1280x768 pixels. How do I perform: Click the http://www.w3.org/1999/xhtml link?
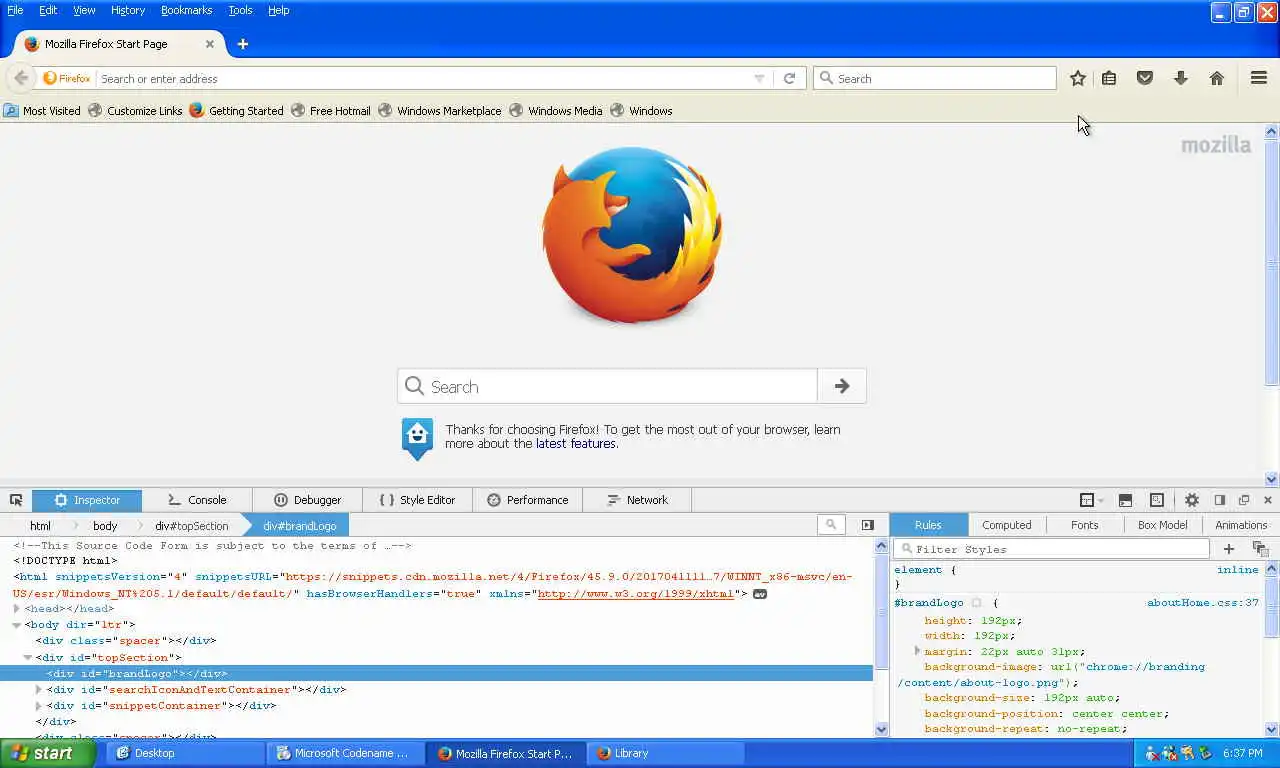636,594
